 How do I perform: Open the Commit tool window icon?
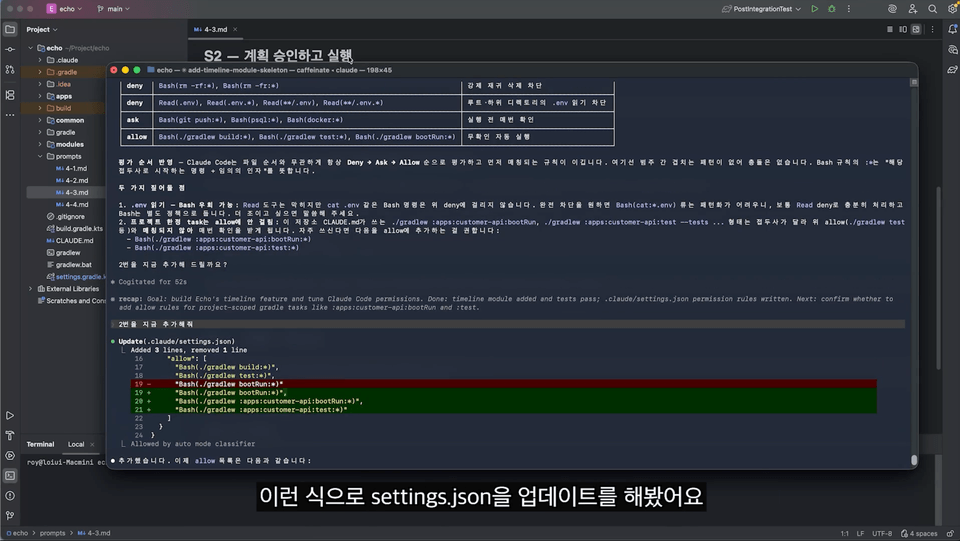pos(10,50)
